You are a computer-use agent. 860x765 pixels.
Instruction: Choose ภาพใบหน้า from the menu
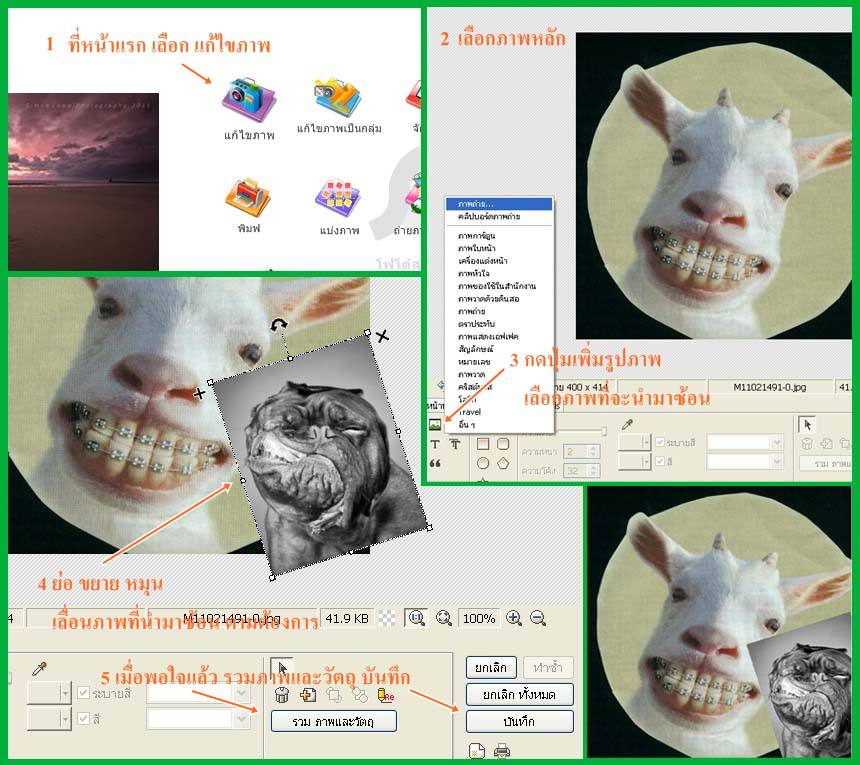499,248
